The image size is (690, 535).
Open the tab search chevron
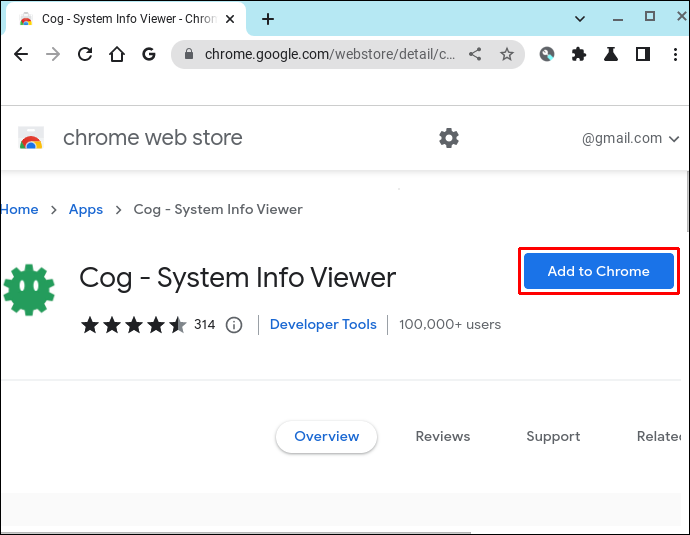pos(580,18)
